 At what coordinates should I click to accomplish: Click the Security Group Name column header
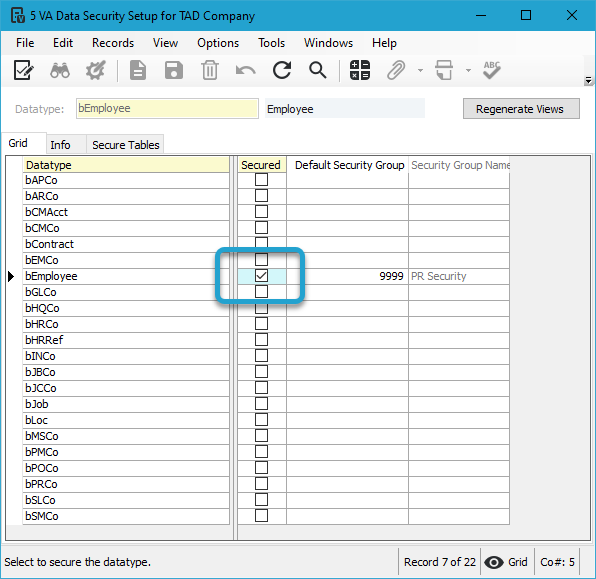[459, 165]
